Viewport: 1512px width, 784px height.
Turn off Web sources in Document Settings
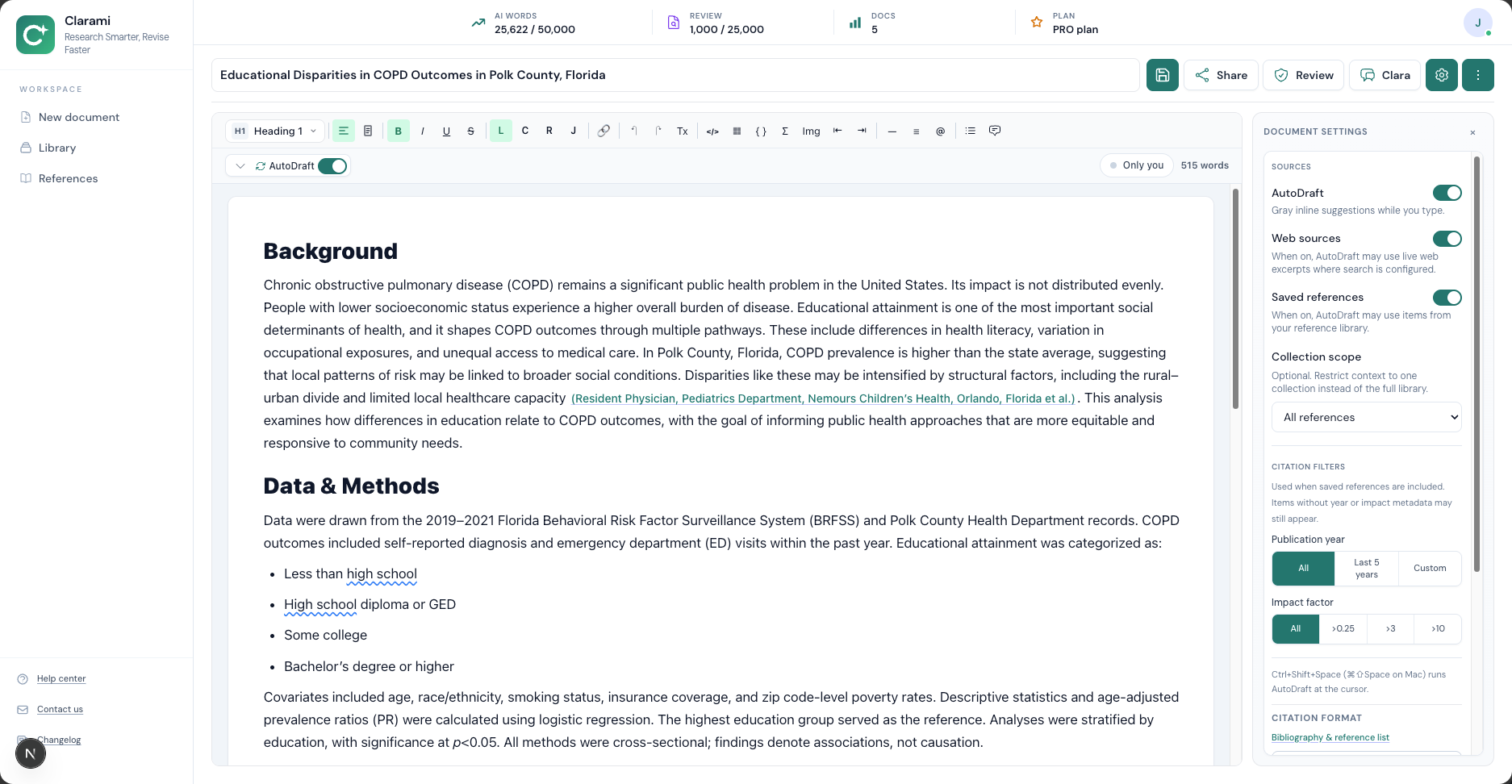1447,239
